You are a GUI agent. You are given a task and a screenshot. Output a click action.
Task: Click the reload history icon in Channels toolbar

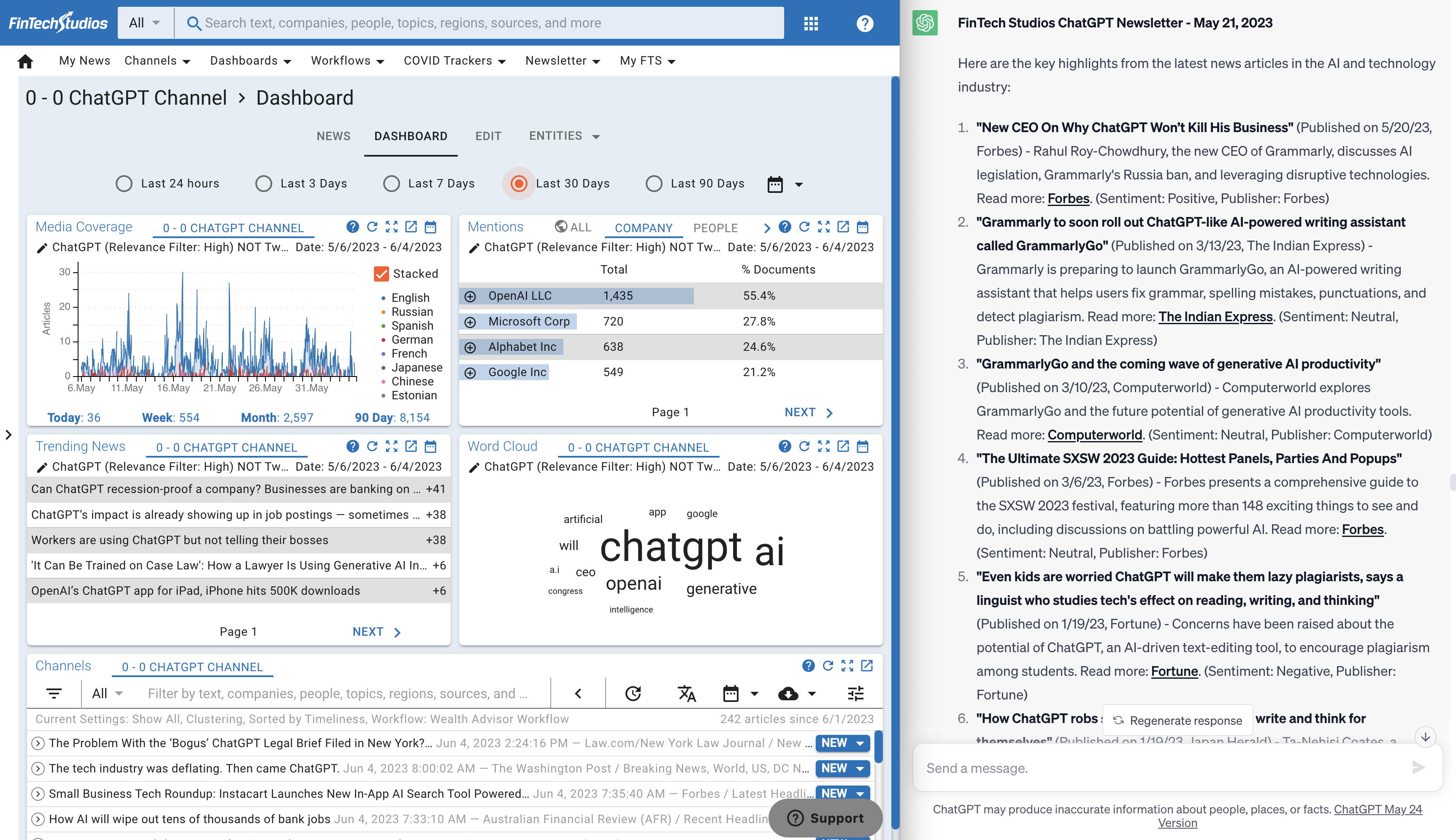633,693
